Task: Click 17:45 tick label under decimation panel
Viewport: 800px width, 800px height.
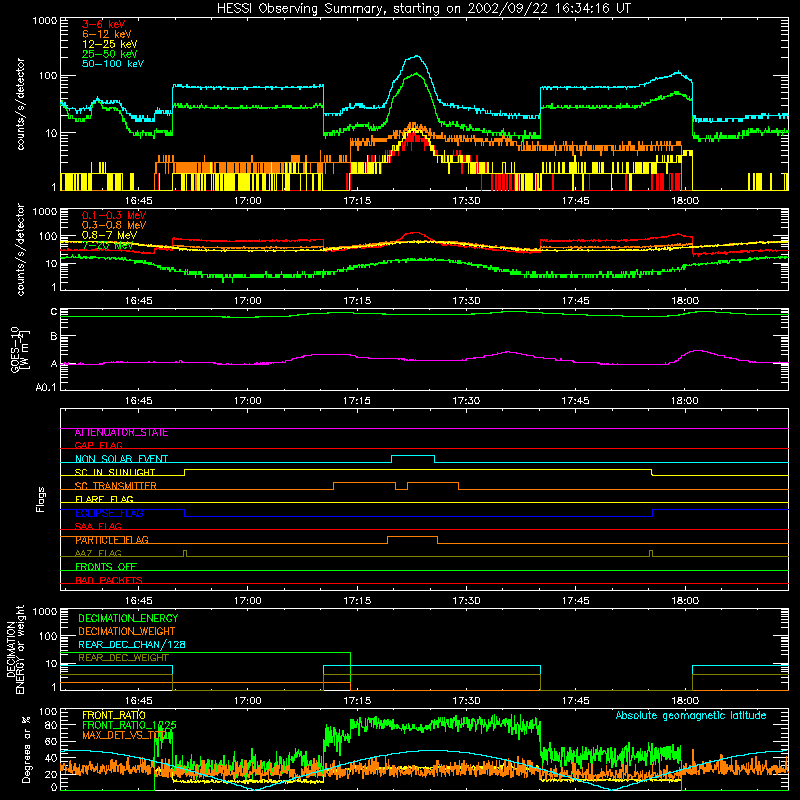Action: coord(576,701)
